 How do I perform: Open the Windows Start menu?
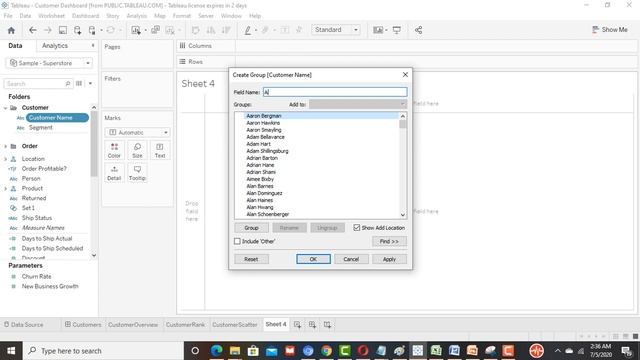pos(11,351)
